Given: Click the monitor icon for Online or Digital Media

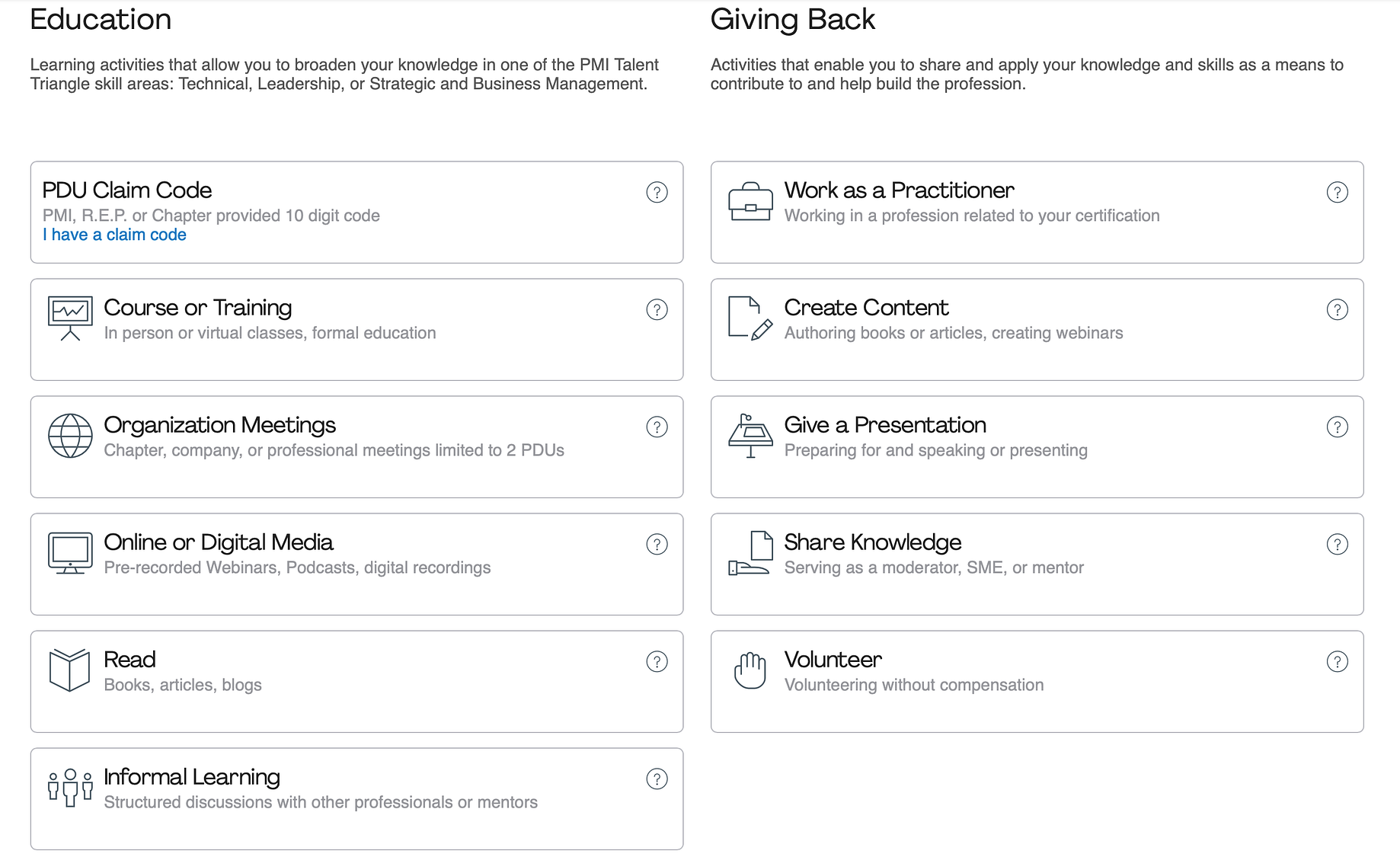Looking at the screenshot, I should (70, 553).
